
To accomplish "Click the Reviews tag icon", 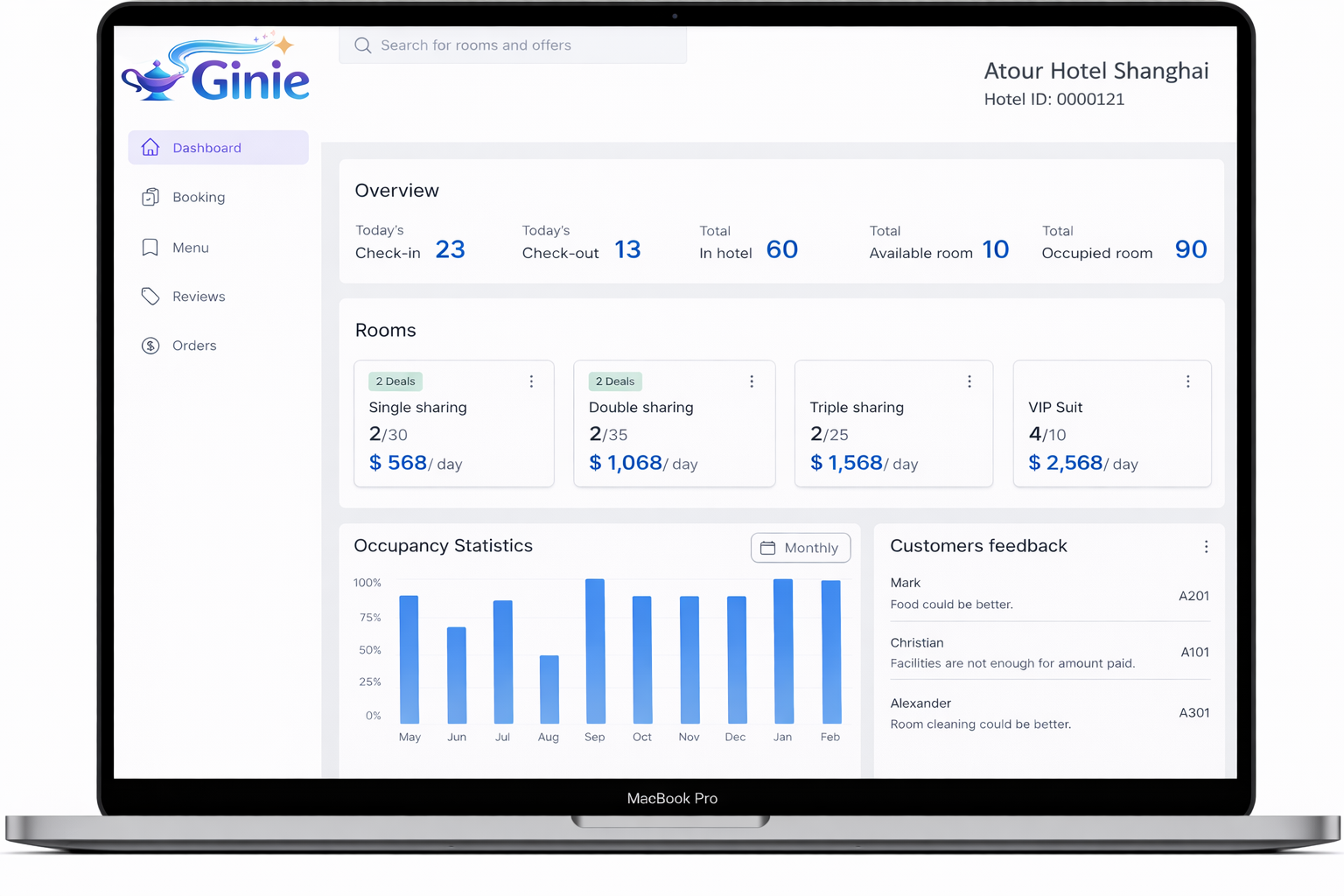I will [150, 297].
